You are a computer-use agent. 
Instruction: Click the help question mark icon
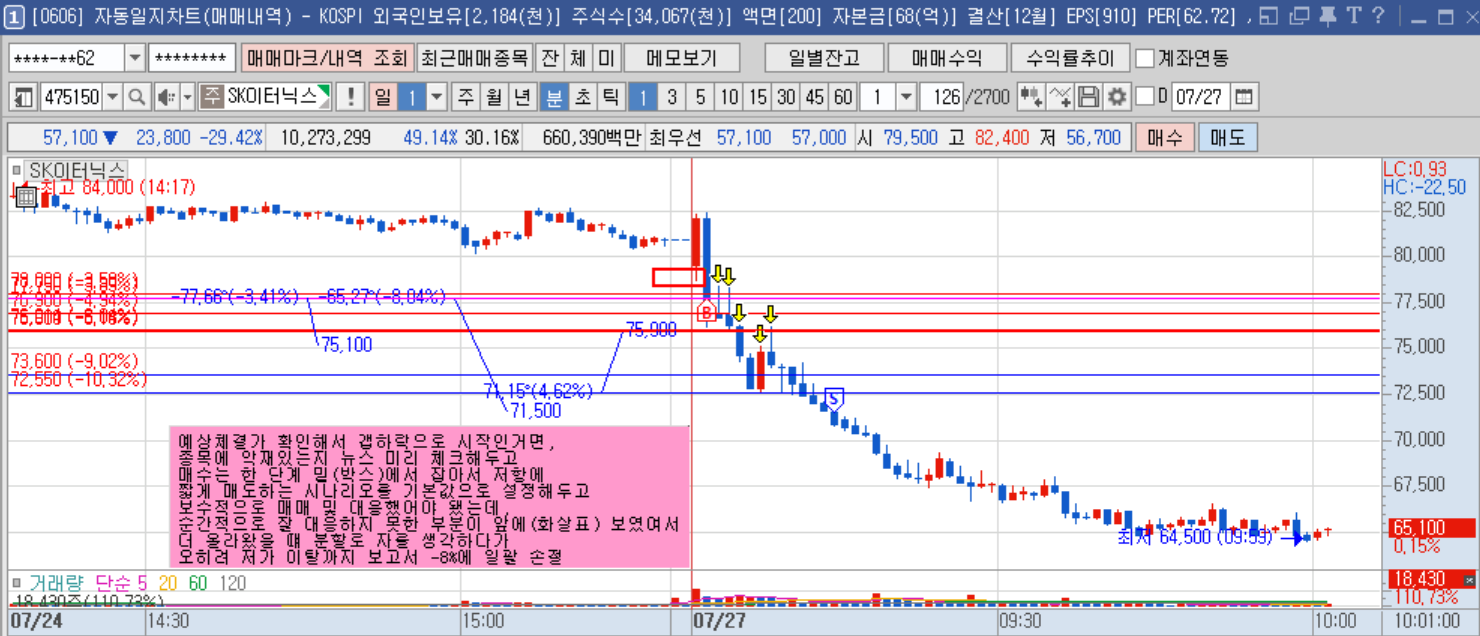[x=1377, y=15]
